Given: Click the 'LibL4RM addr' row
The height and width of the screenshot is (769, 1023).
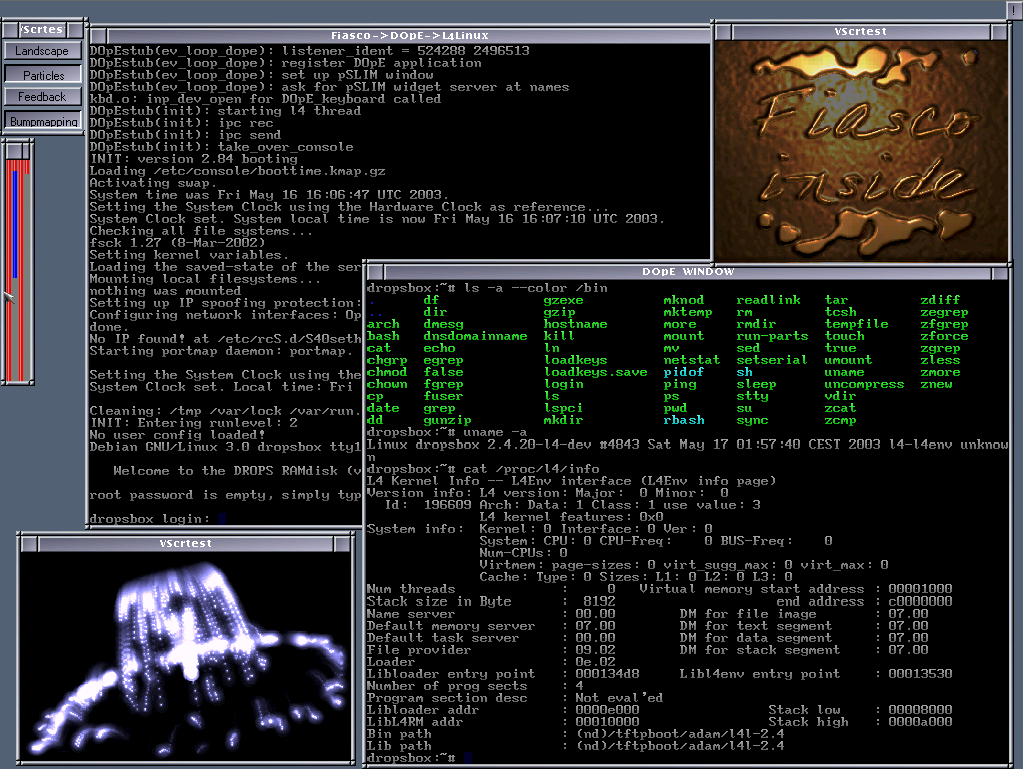Looking at the screenshot, I should [503, 722].
